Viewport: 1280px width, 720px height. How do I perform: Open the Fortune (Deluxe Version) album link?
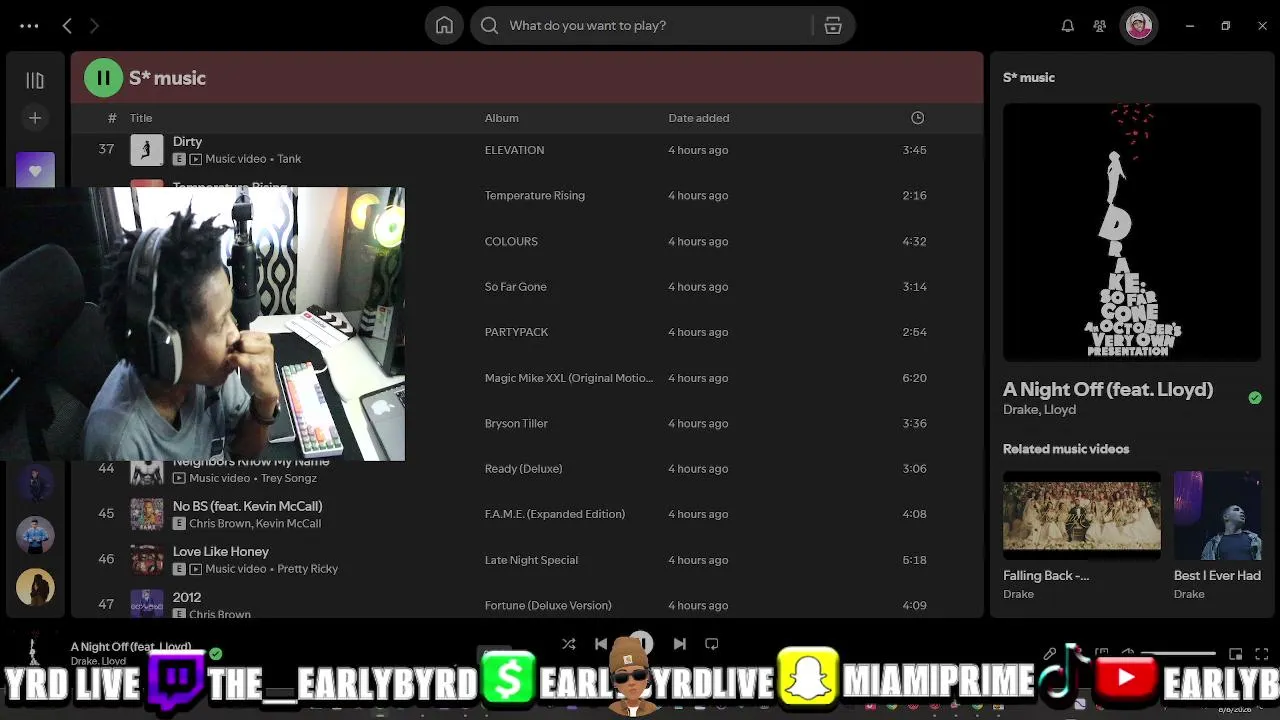click(x=548, y=605)
